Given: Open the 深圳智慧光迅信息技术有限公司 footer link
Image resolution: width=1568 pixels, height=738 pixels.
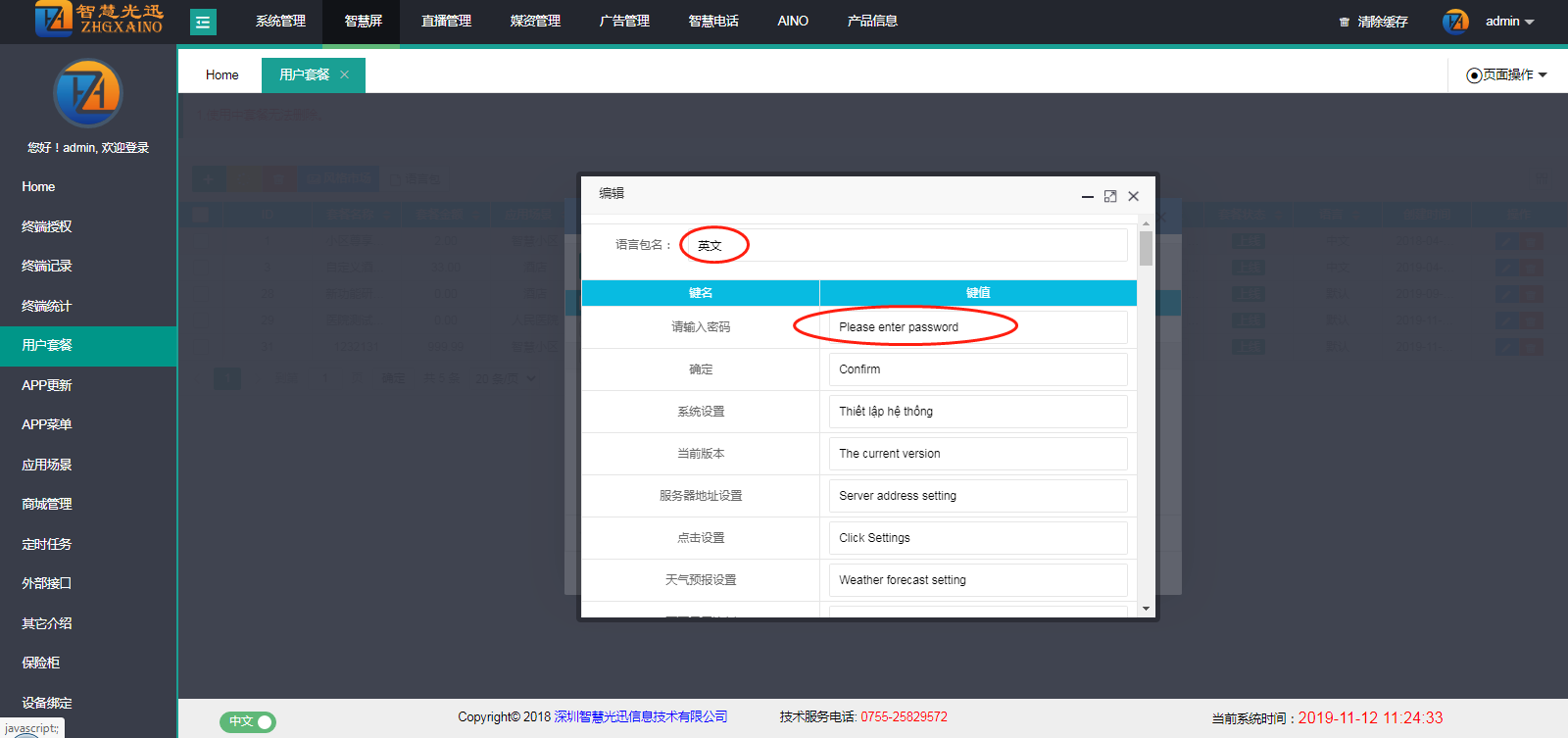Looking at the screenshot, I should point(641,716).
